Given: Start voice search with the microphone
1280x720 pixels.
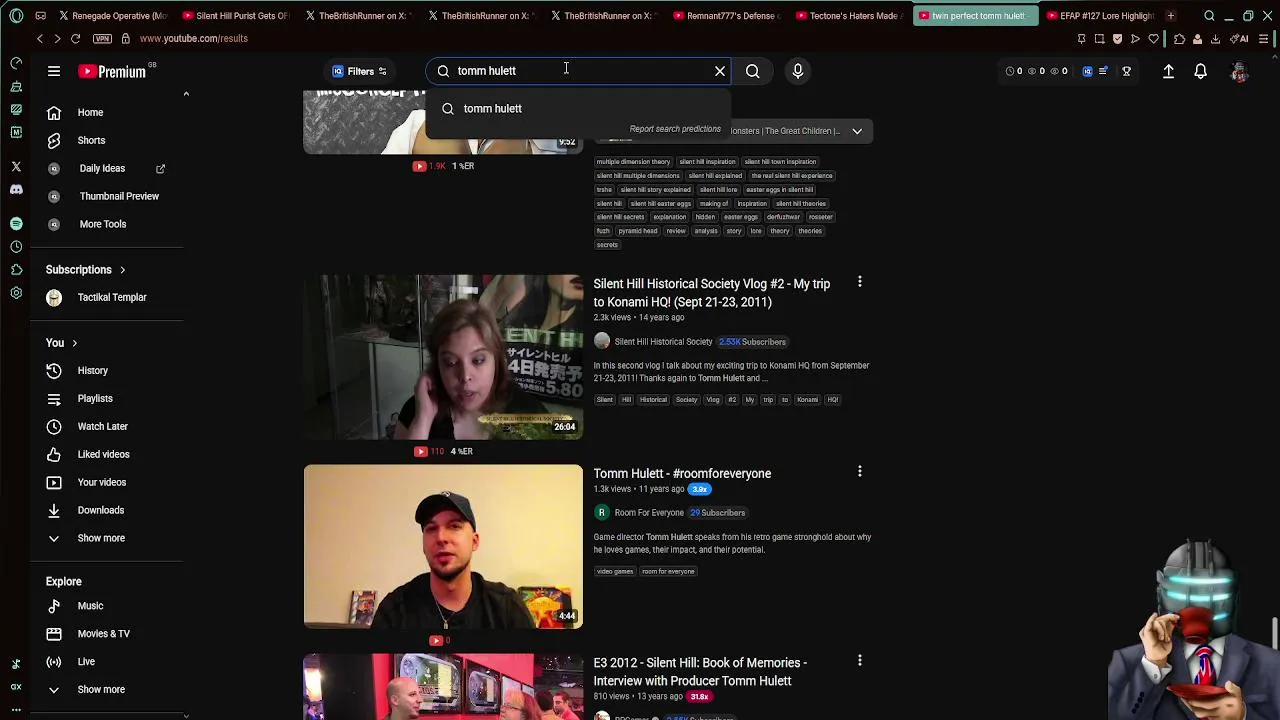Looking at the screenshot, I should [798, 71].
